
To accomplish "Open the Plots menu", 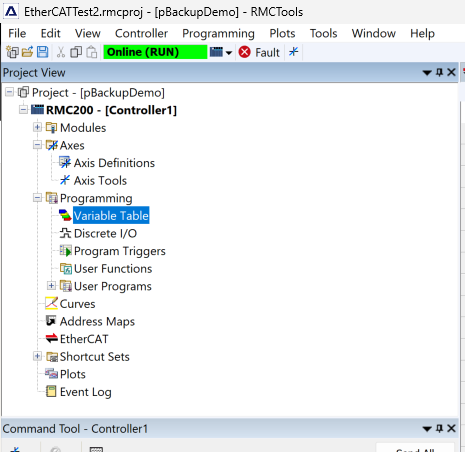I will click(282, 33).
